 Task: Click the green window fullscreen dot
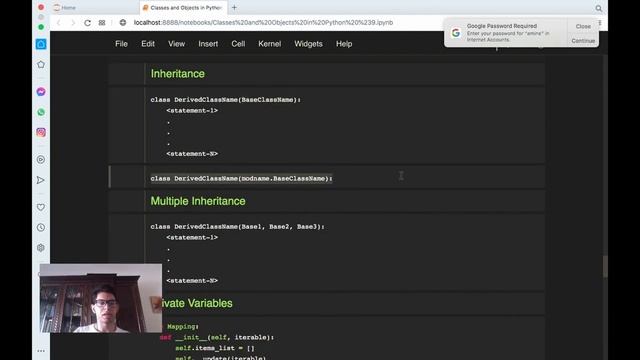point(41,27)
